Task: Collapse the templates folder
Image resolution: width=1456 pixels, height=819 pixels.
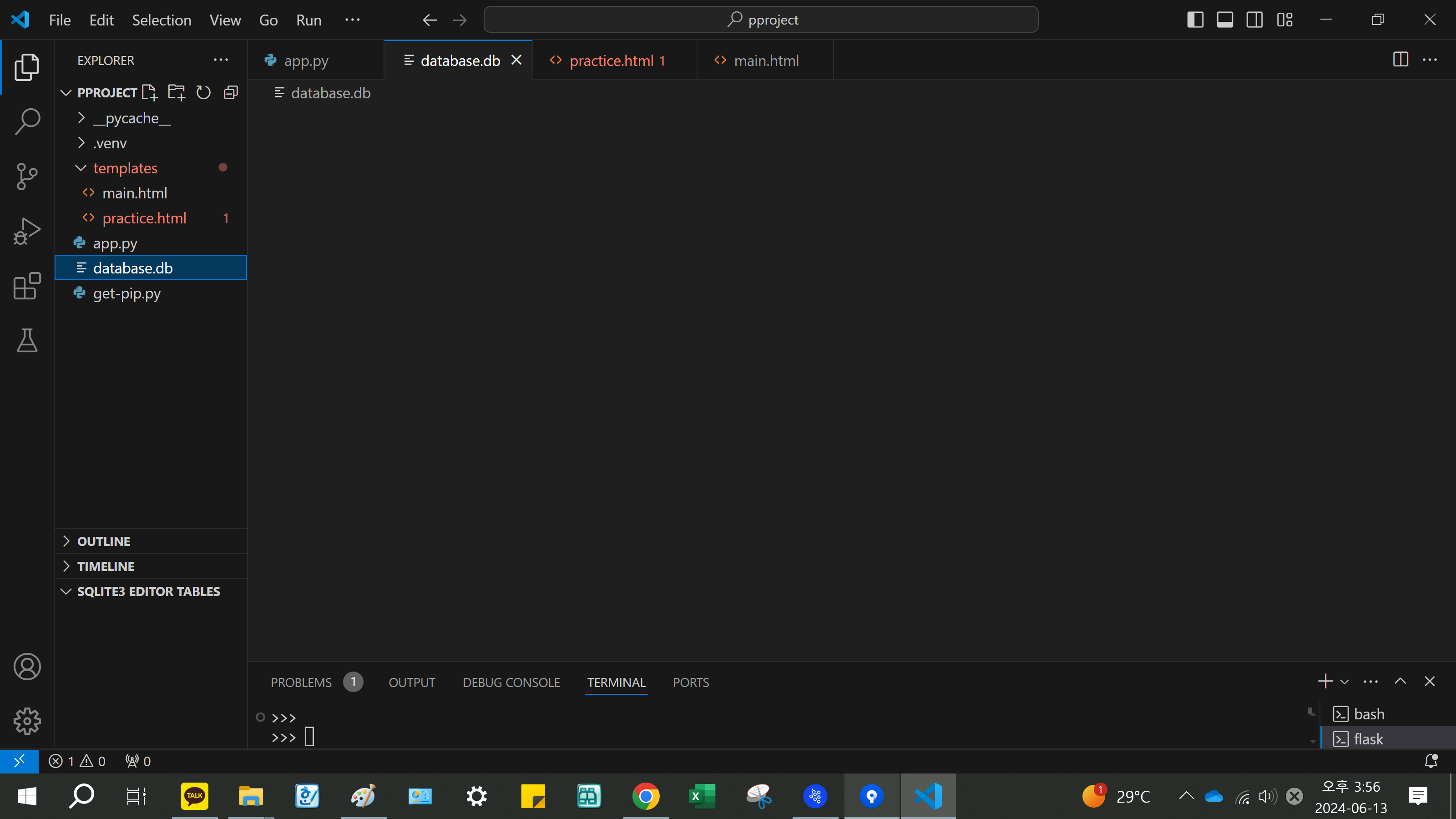Action: [81, 168]
